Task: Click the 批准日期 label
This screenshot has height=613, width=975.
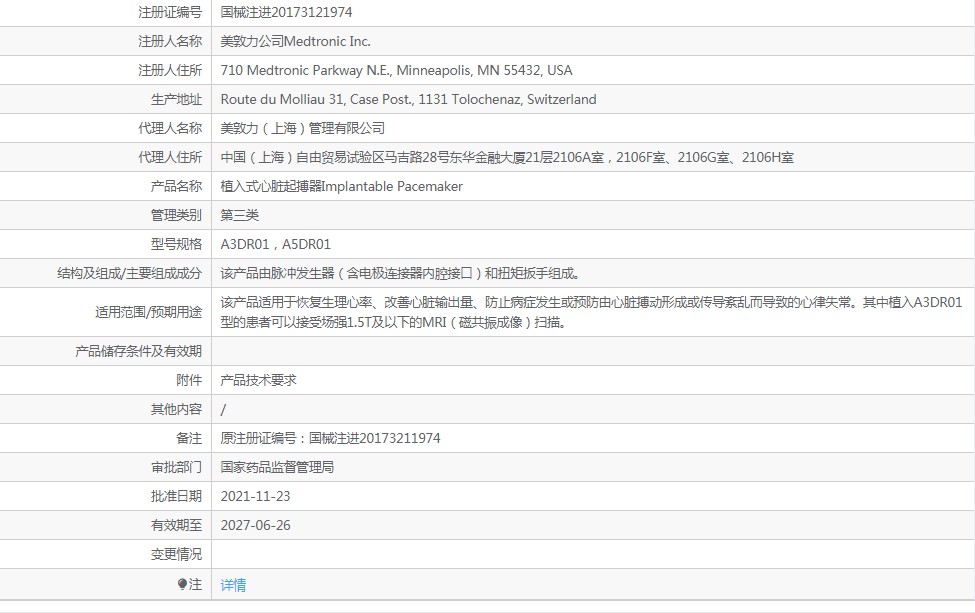Action: pyautogui.click(x=177, y=497)
